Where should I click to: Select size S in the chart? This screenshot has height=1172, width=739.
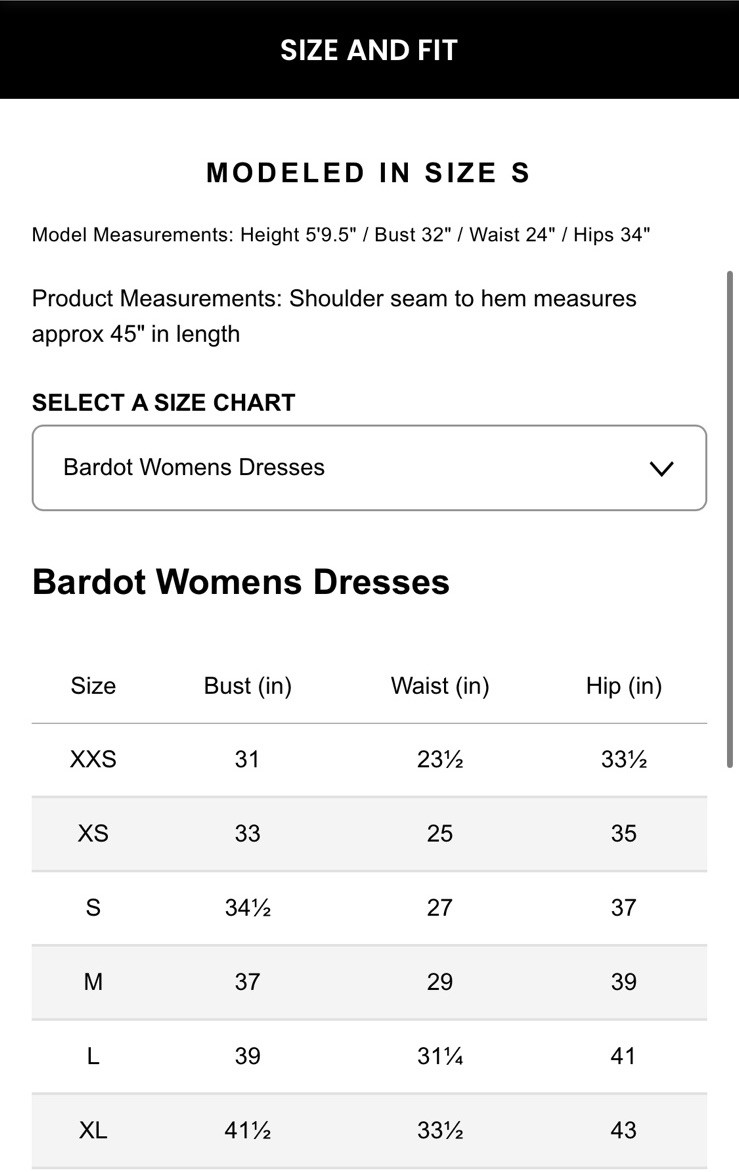coord(92,907)
